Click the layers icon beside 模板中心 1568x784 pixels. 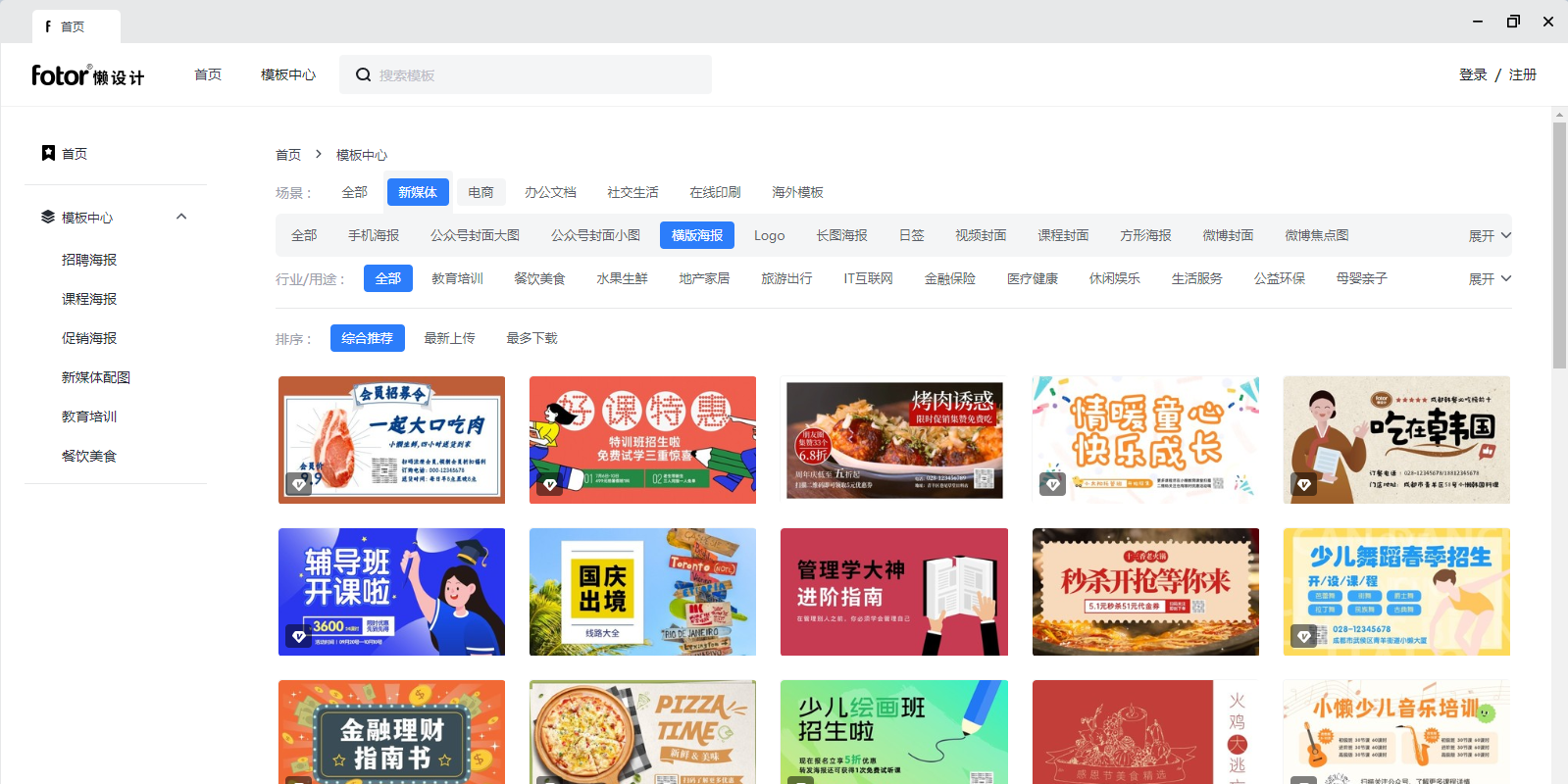click(x=47, y=217)
